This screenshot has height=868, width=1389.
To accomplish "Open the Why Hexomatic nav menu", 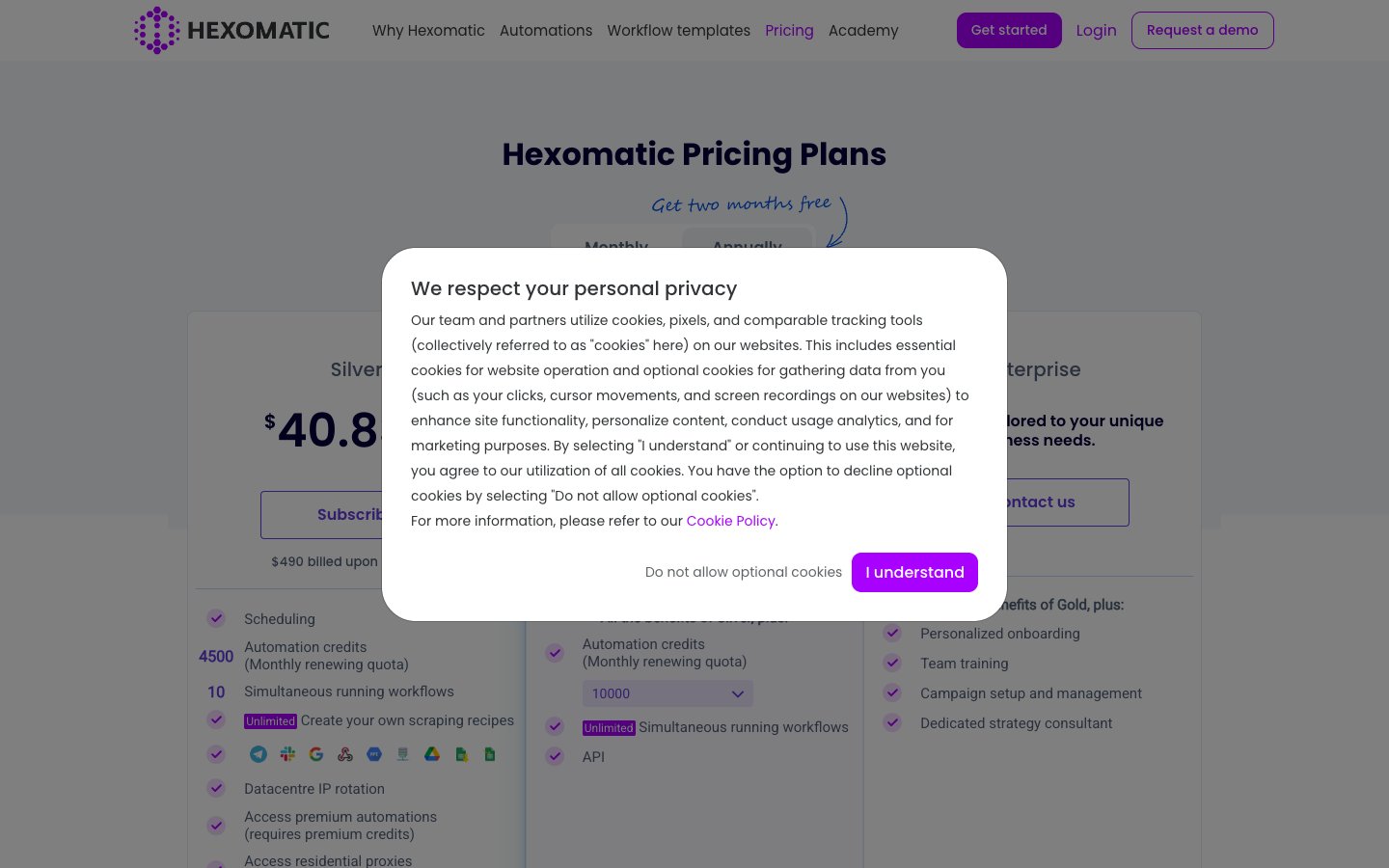I will point(428,30).
